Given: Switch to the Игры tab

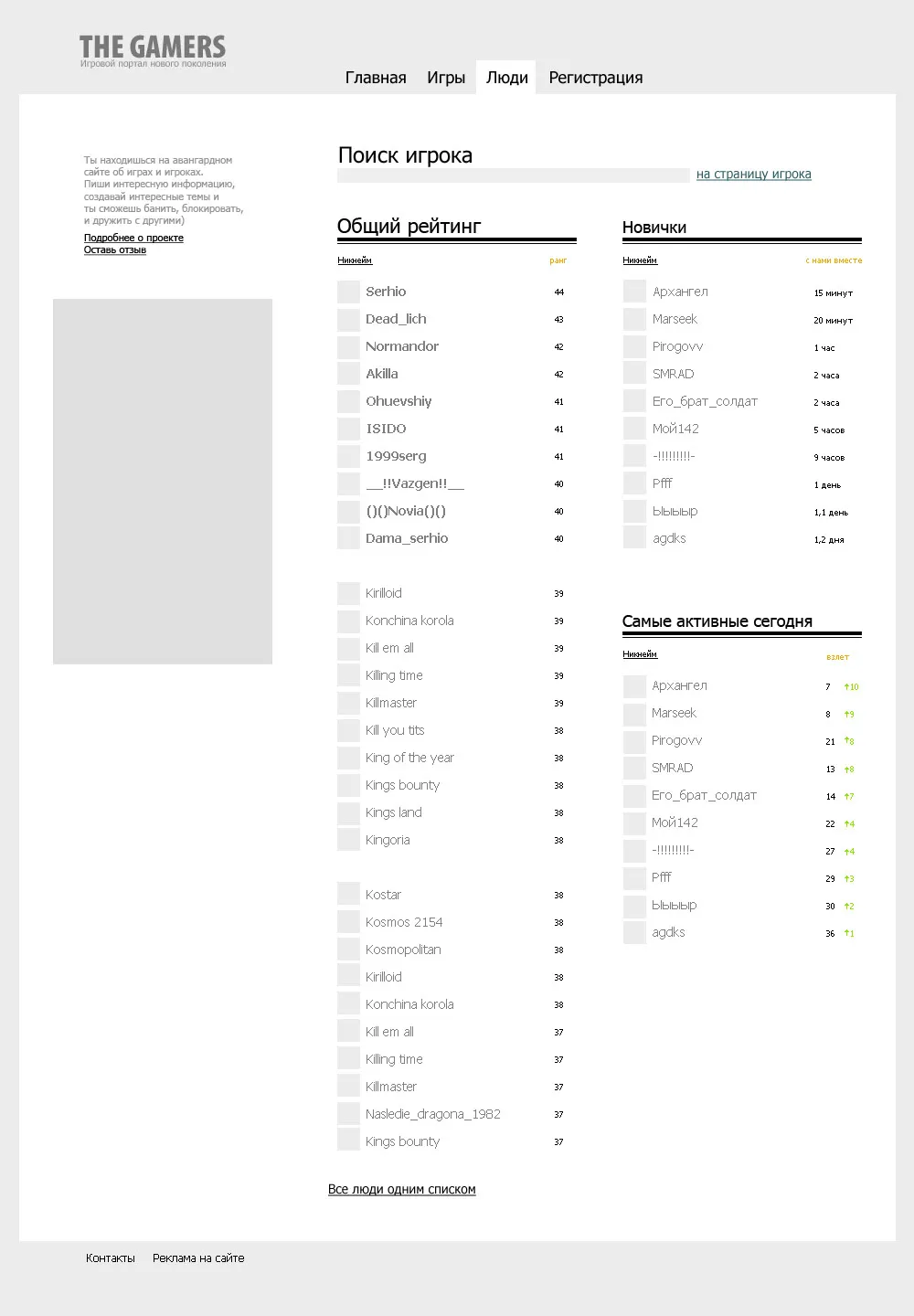Looking at the screenshot, I should click(446, 78).
